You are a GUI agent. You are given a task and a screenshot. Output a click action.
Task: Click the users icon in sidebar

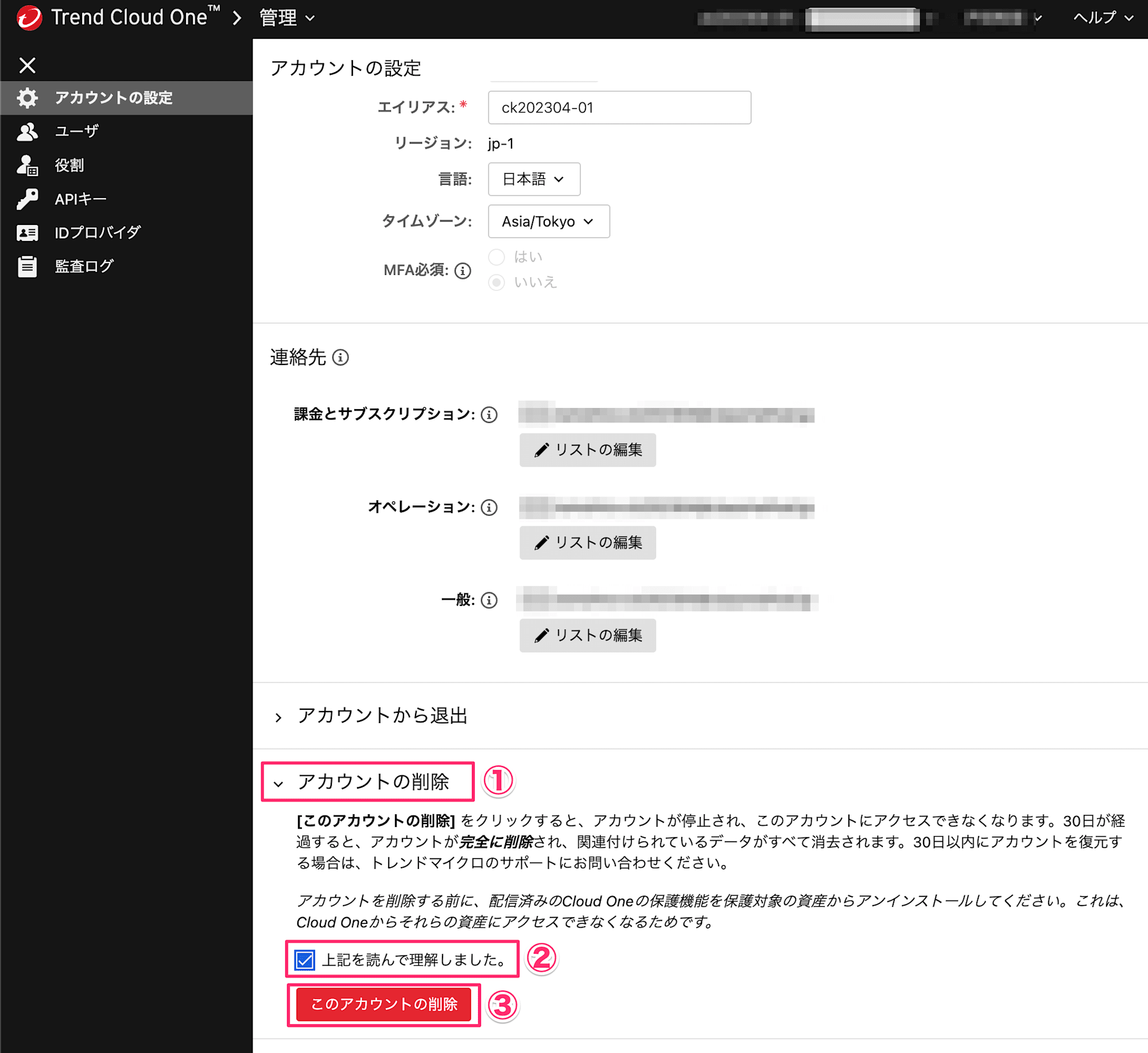click(27, 131)
